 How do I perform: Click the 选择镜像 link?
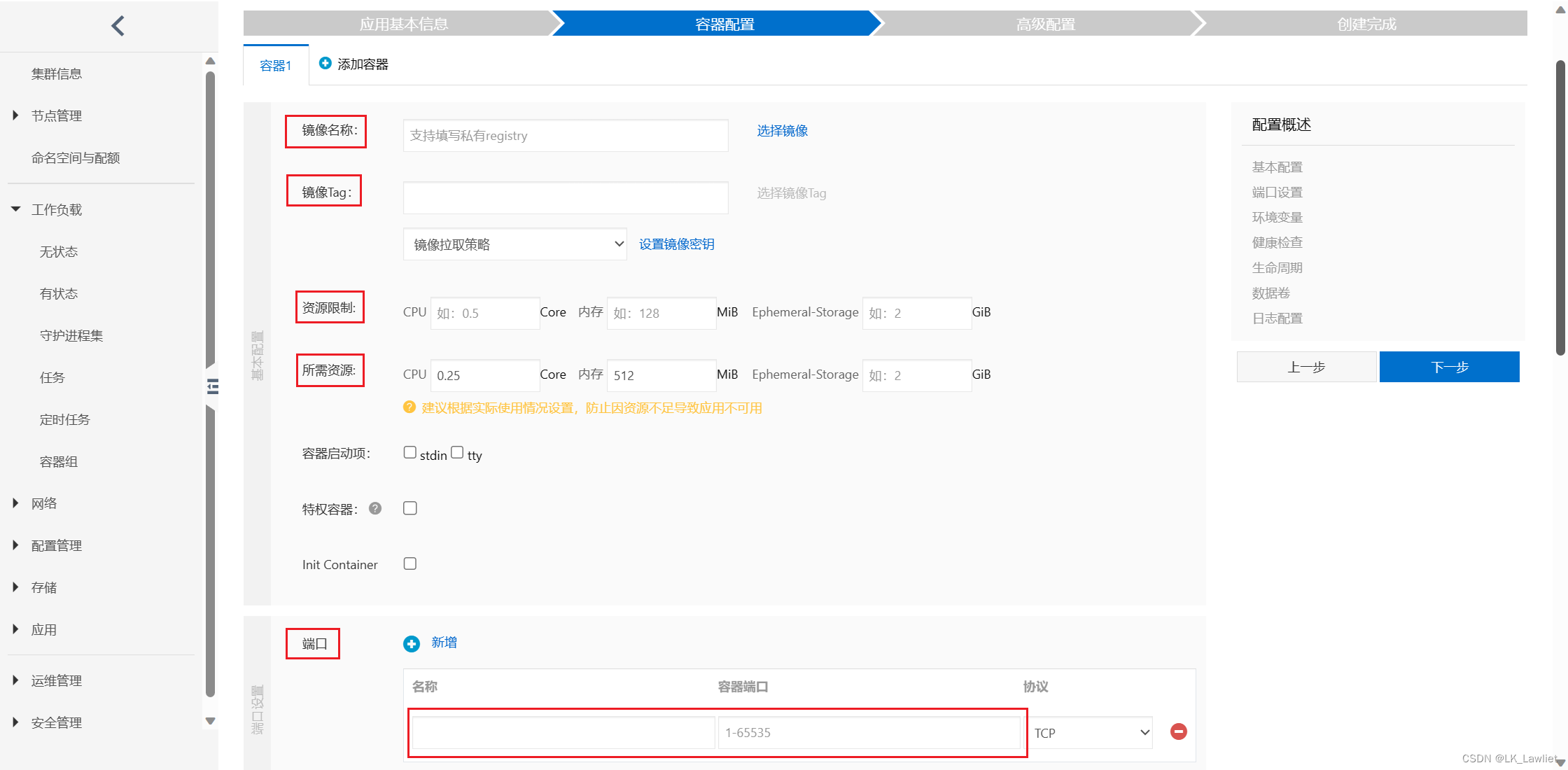(783, 130)
